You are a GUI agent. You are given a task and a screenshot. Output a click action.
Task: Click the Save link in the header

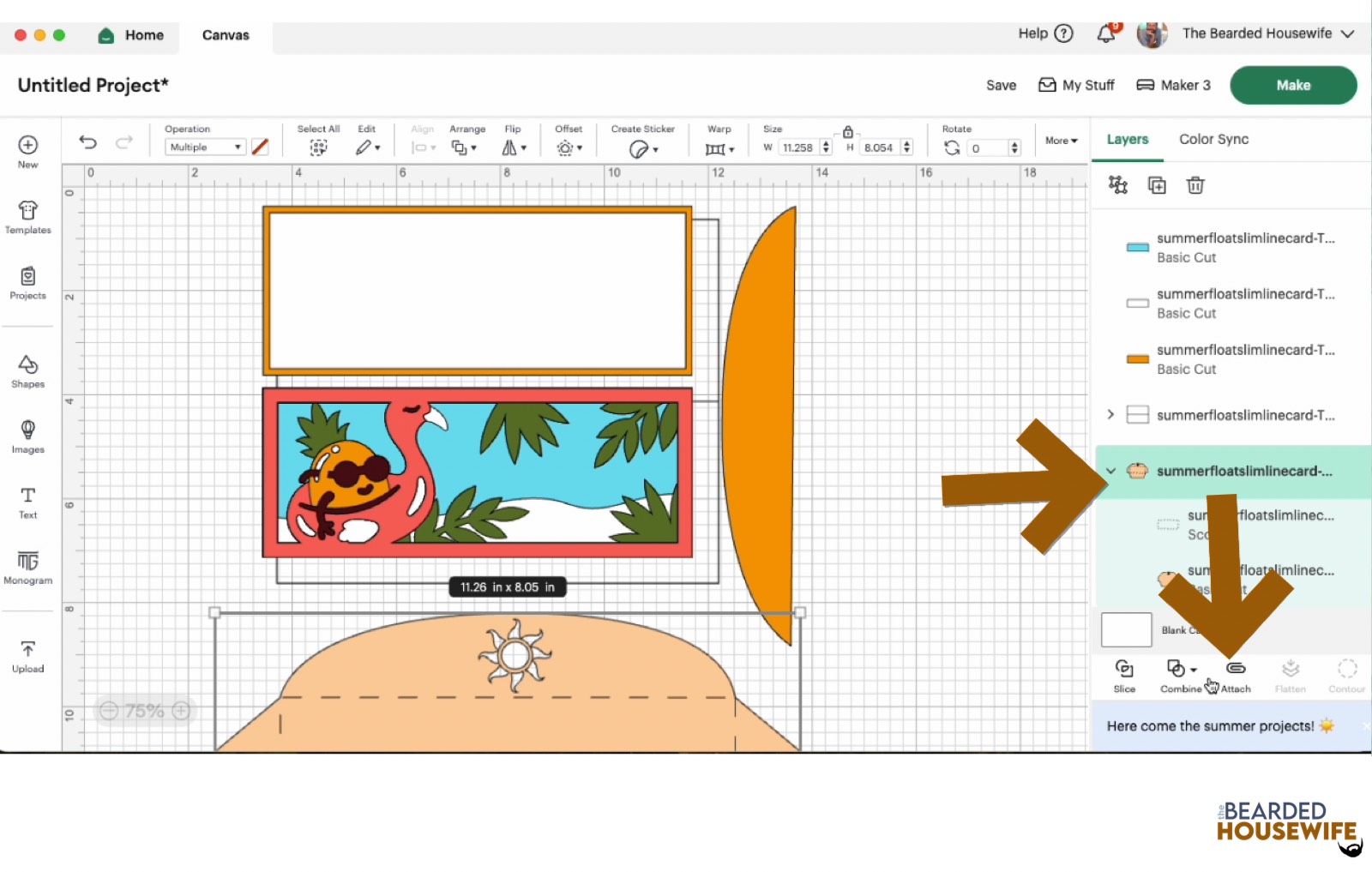tap(1000, 85)
